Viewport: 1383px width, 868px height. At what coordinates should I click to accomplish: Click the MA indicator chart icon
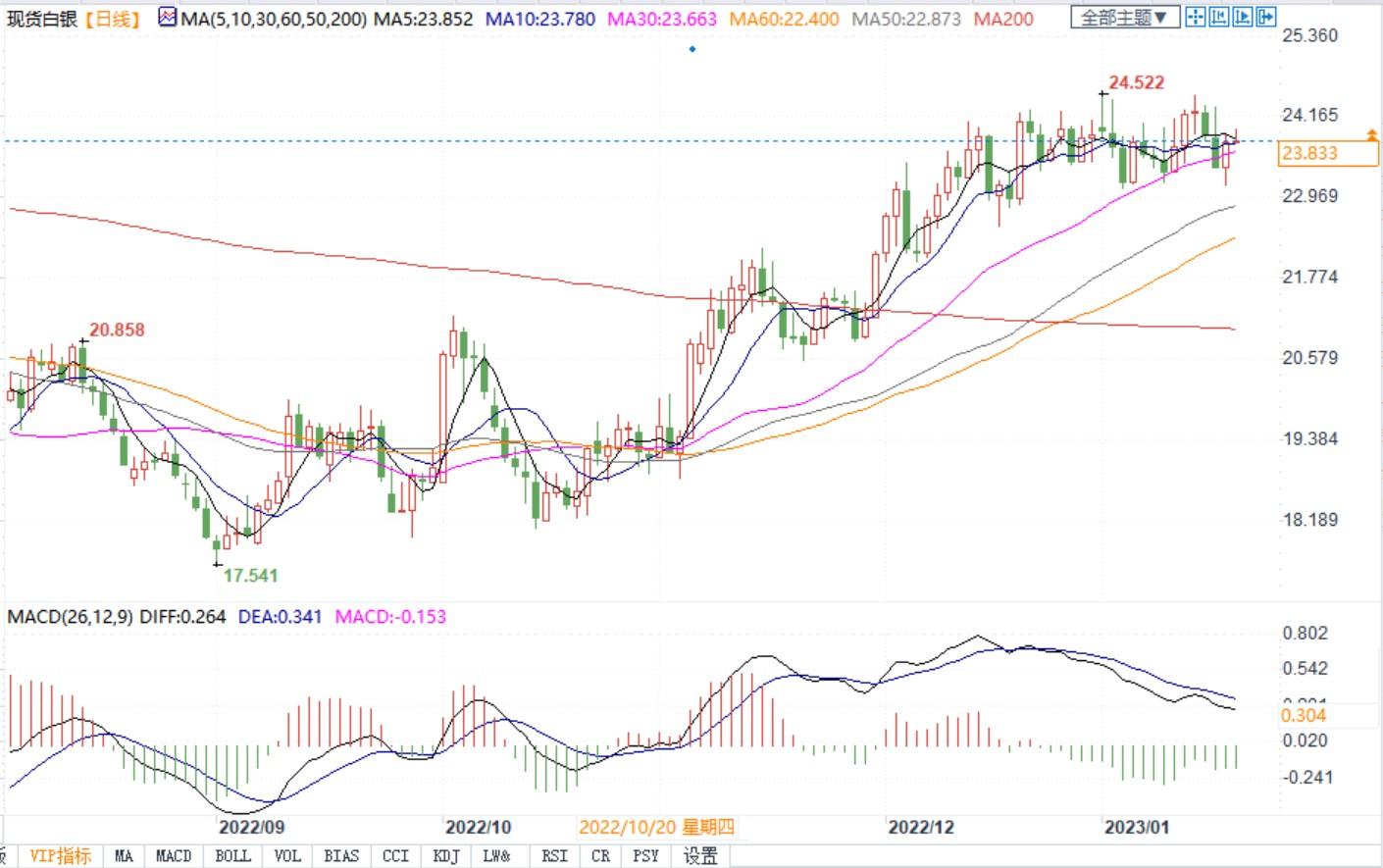point(168,18)
